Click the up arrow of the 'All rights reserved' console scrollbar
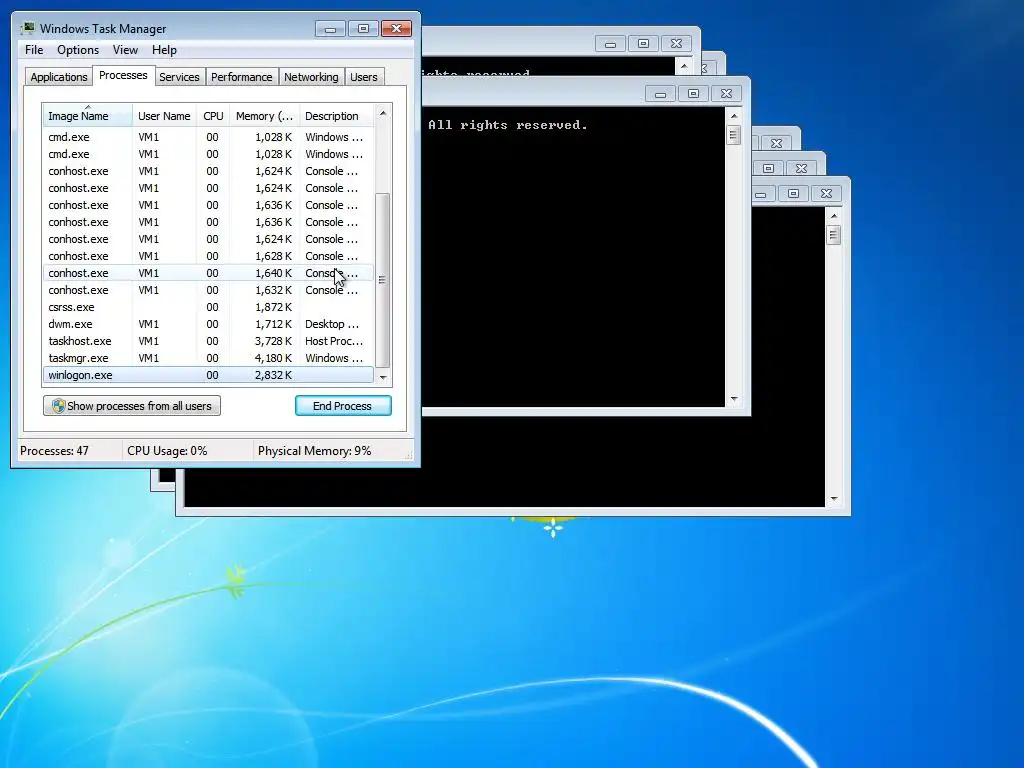Image resolution: width=1024 pixels, height=768 pixels. pos(734,116)
